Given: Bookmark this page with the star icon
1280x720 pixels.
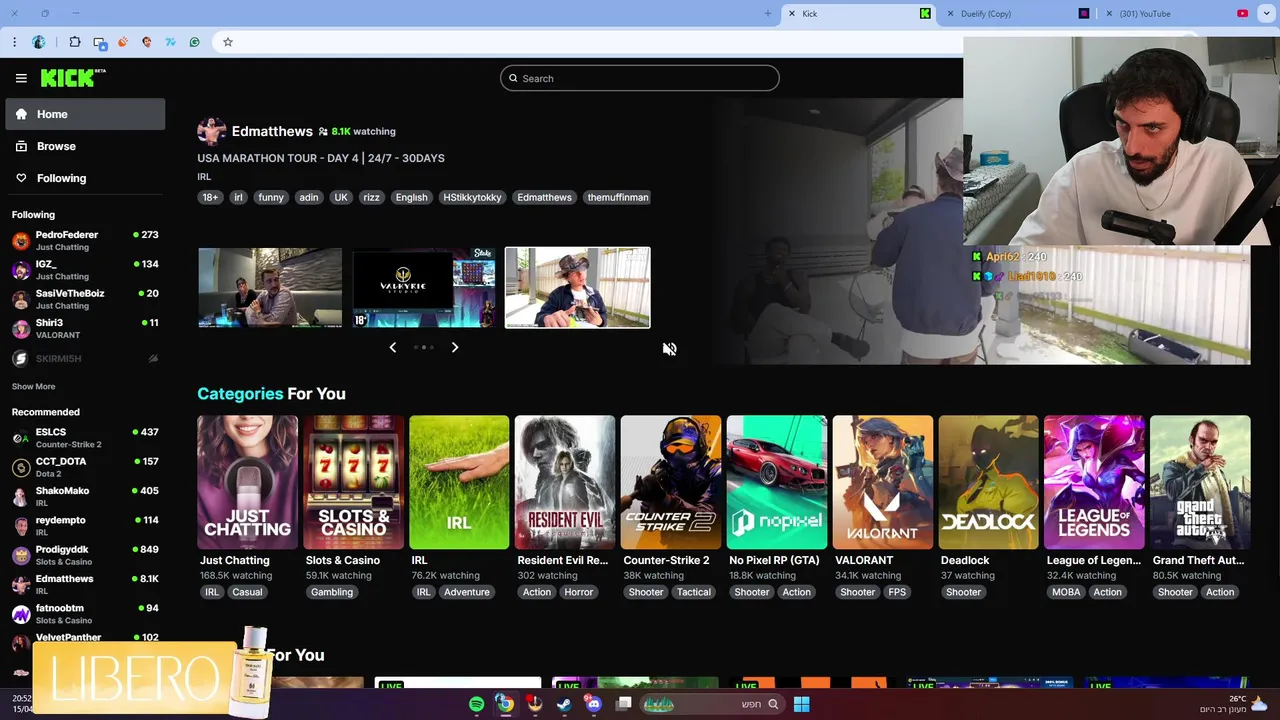Looking at the screenshot, I should point(228,42).
